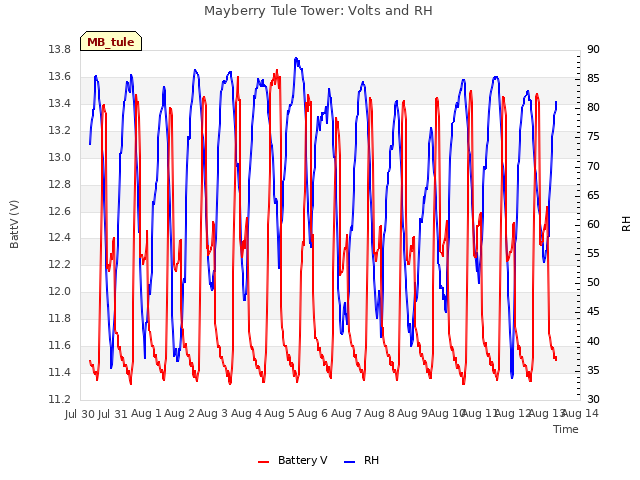Click the 13.6 voltage tick label
This screenshot has height=480, width=640.
[59, 76]
